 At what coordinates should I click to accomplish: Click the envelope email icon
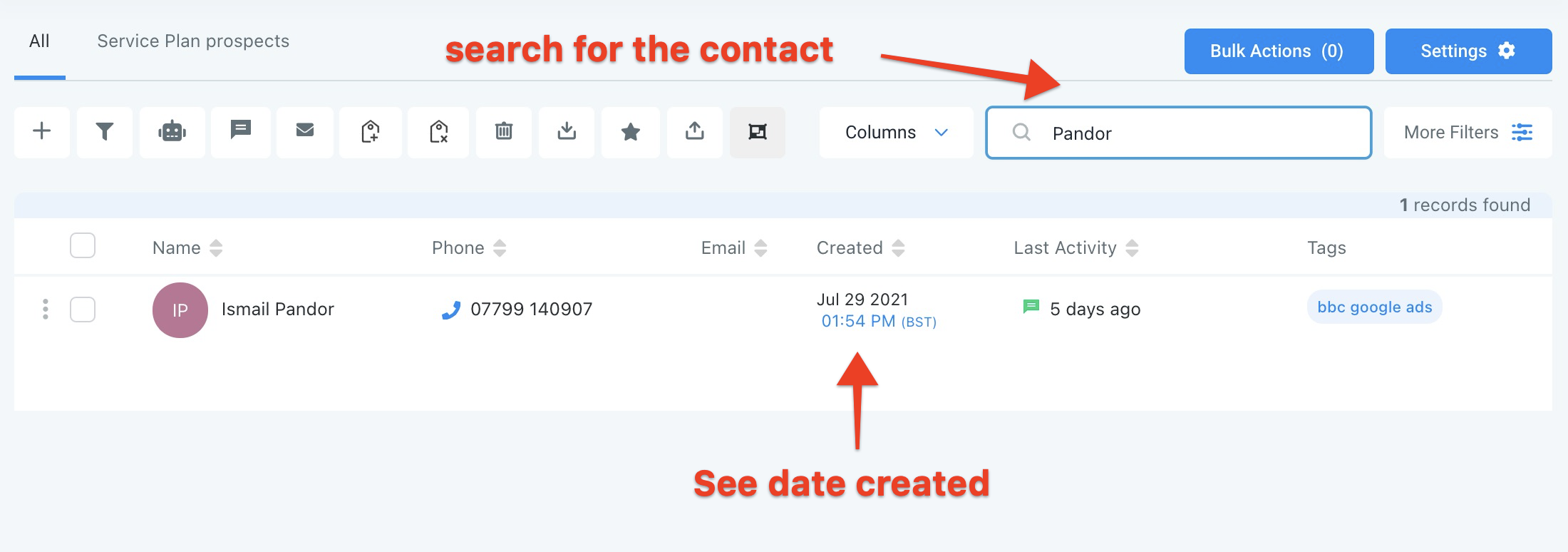click(305, 132)
